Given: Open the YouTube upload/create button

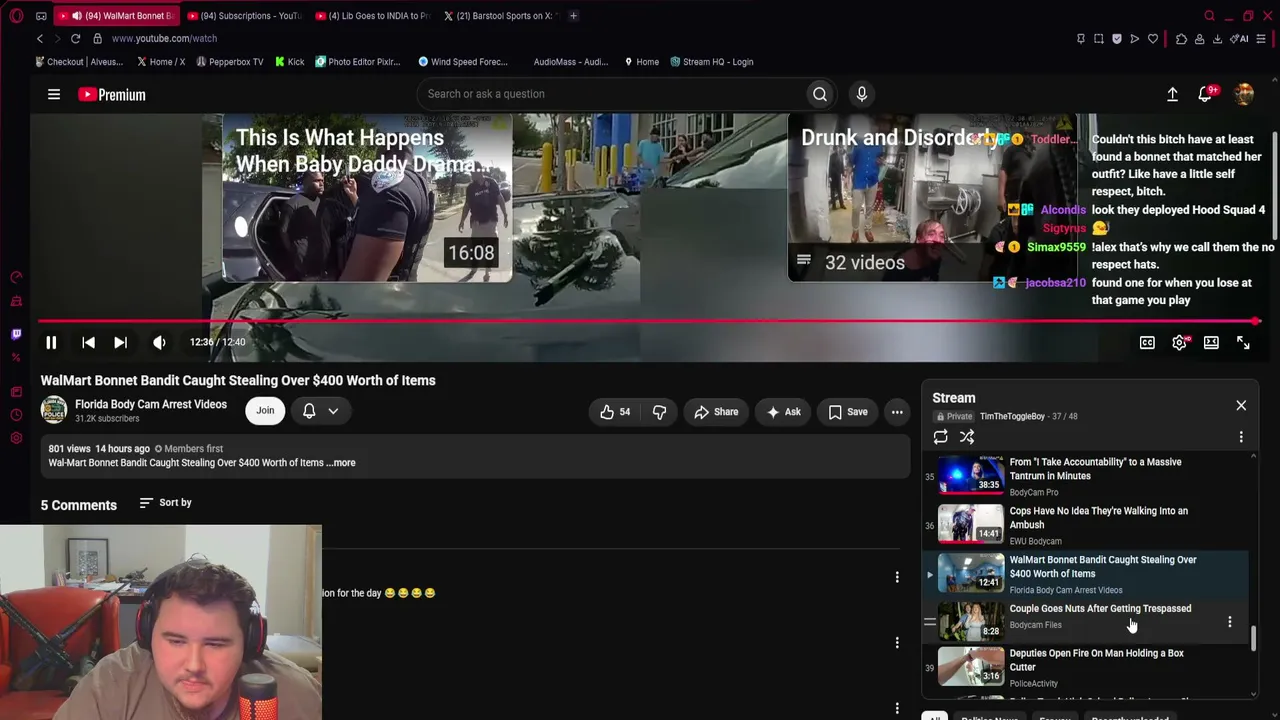Looking at the screenshot, I should (x=1172, y=94).
